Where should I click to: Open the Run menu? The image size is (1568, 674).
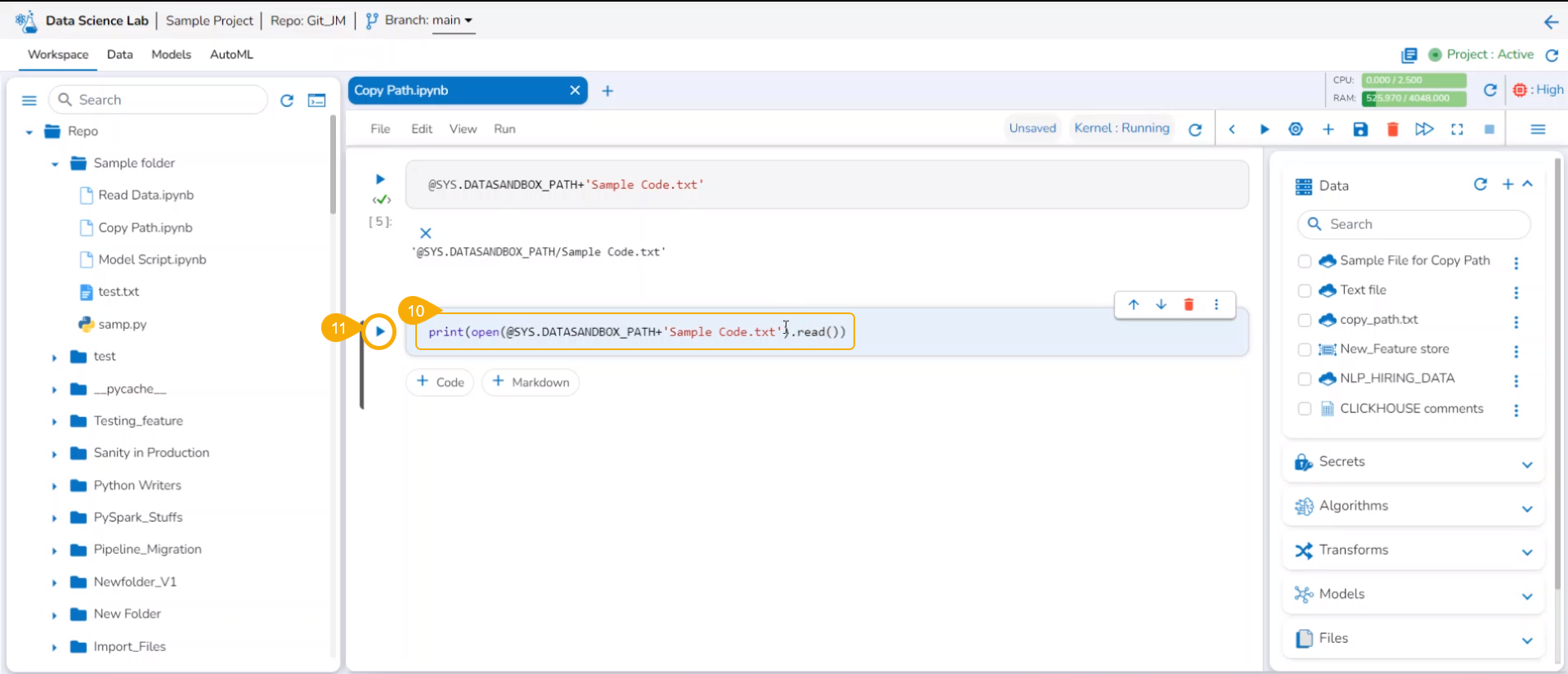point(504,129)
